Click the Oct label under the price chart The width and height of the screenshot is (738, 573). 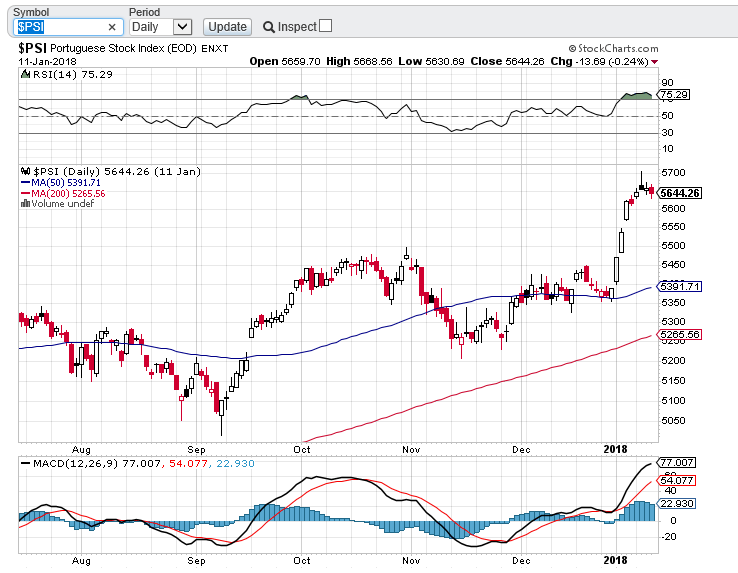[302, 450]
